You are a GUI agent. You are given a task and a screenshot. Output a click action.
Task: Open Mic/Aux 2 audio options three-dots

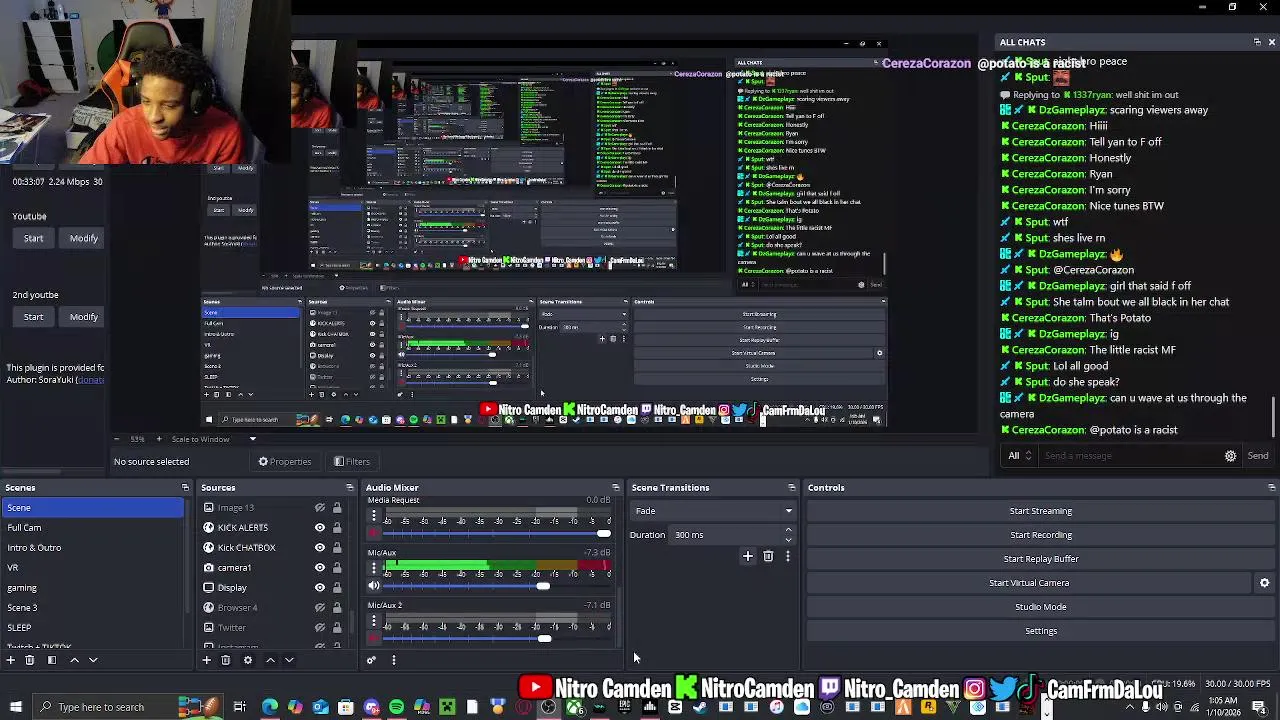pyautogui.click(x=374, y=621)
